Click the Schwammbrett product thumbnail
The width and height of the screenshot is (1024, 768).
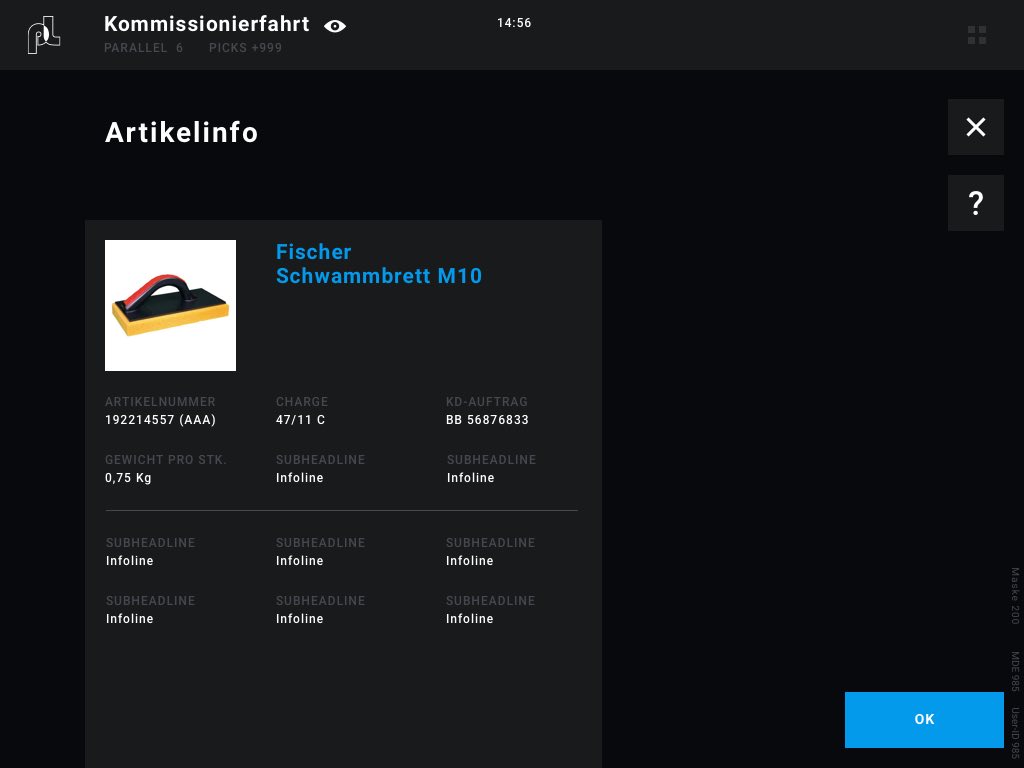tap(170, 306)
